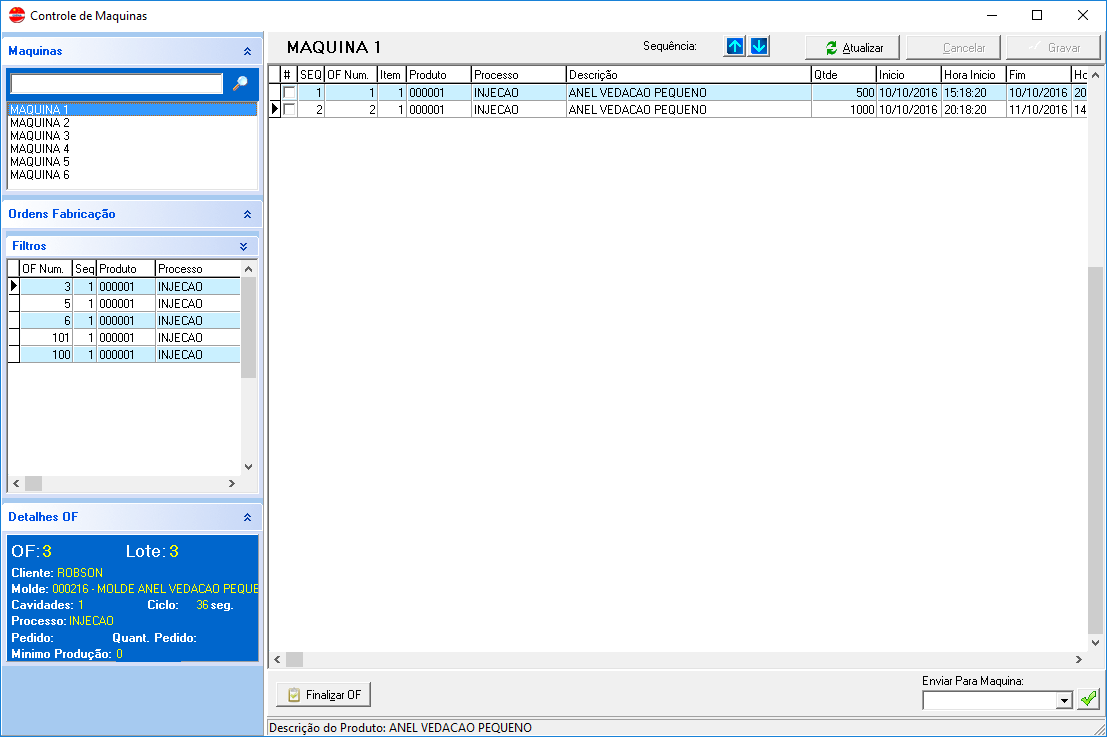Screen dimensions: 1107x737
Task: Click the Finalizar OF button
Action: coord(324,695)
